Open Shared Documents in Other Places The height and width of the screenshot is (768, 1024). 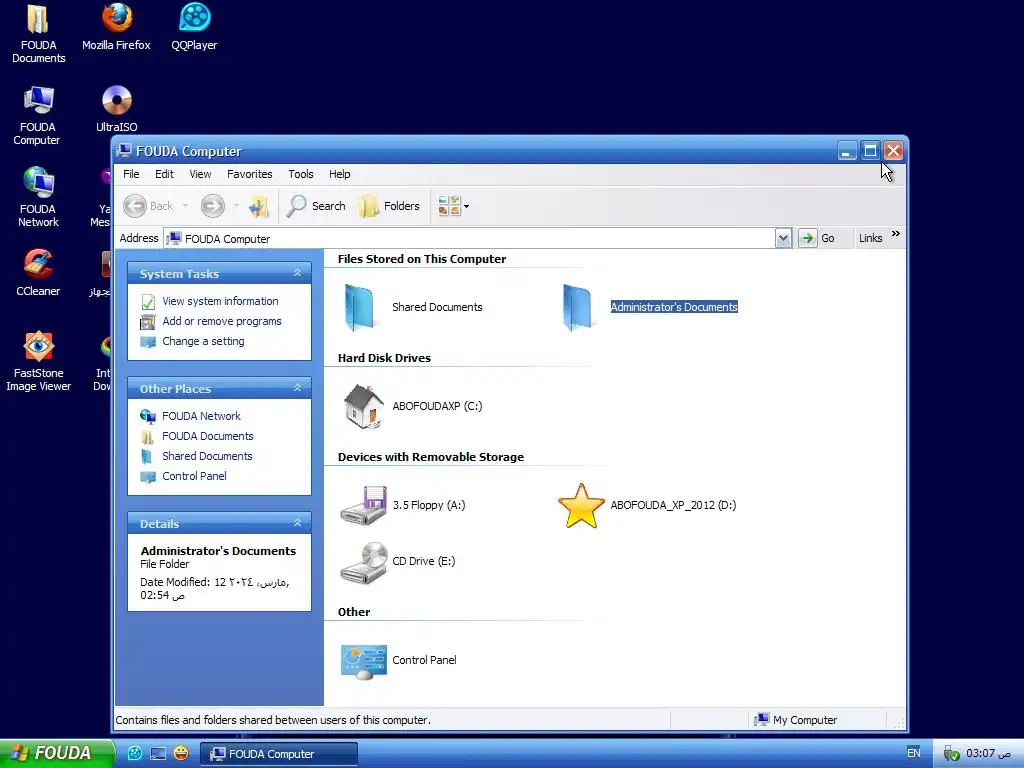click(x=207, y=456)
